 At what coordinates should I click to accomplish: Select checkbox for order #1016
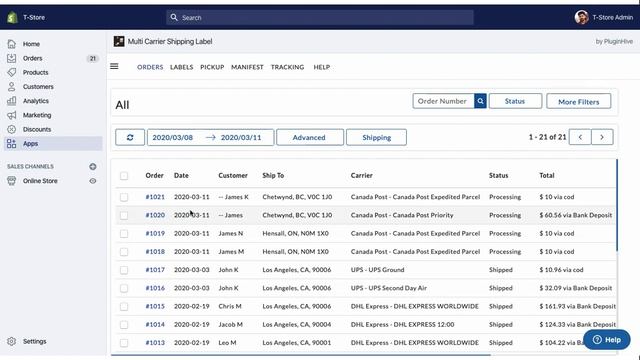[124, 288]
